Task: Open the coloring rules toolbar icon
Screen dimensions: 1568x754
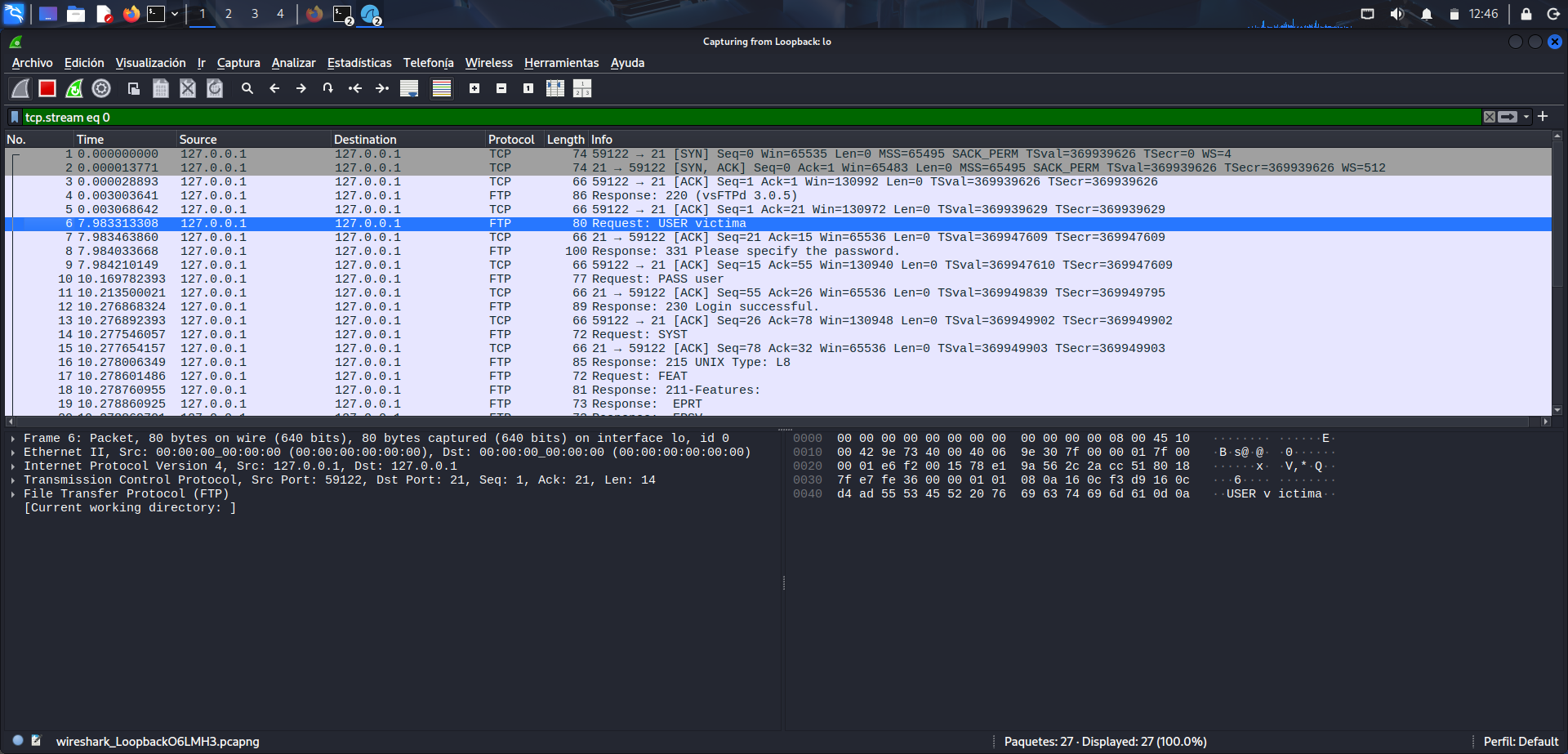Action: pyautogui.click(x=441, y=88)
